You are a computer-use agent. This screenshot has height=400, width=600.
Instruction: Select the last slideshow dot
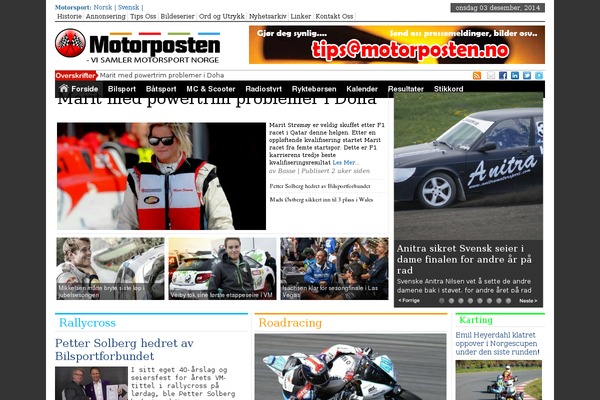pyautogui.click(x=508, y=301)
